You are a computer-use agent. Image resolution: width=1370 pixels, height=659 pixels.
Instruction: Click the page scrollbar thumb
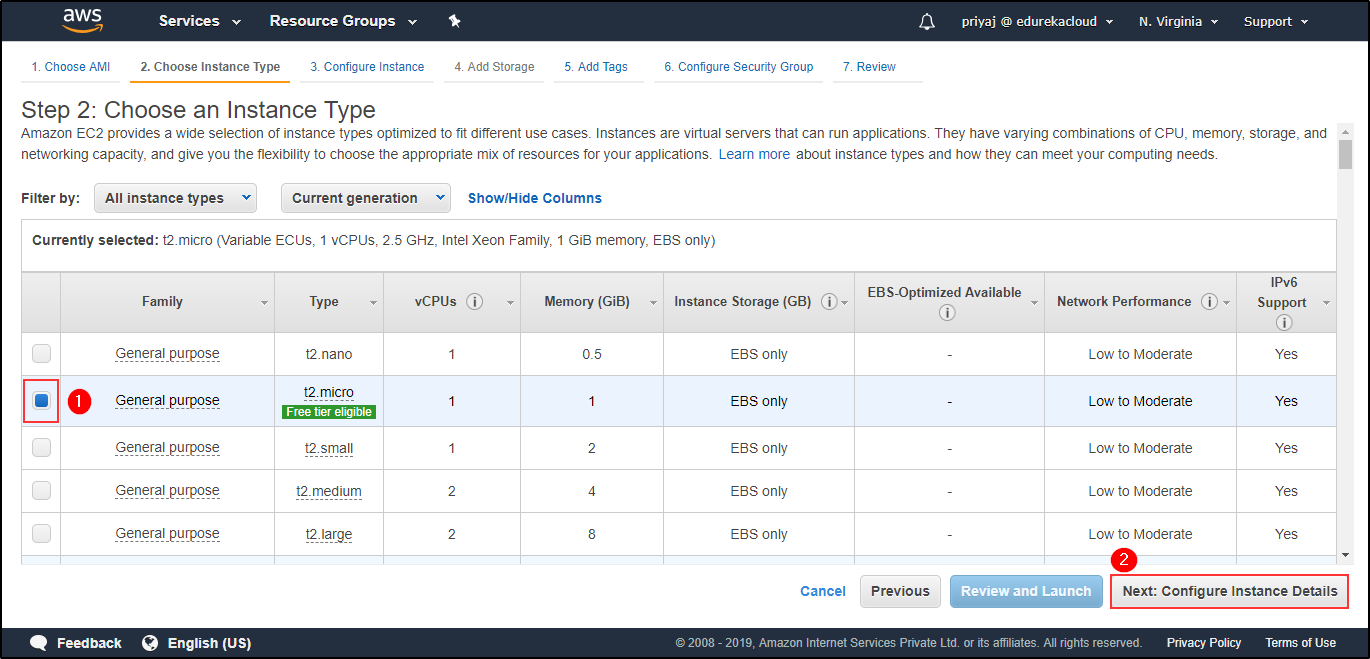coord(1345,155)
